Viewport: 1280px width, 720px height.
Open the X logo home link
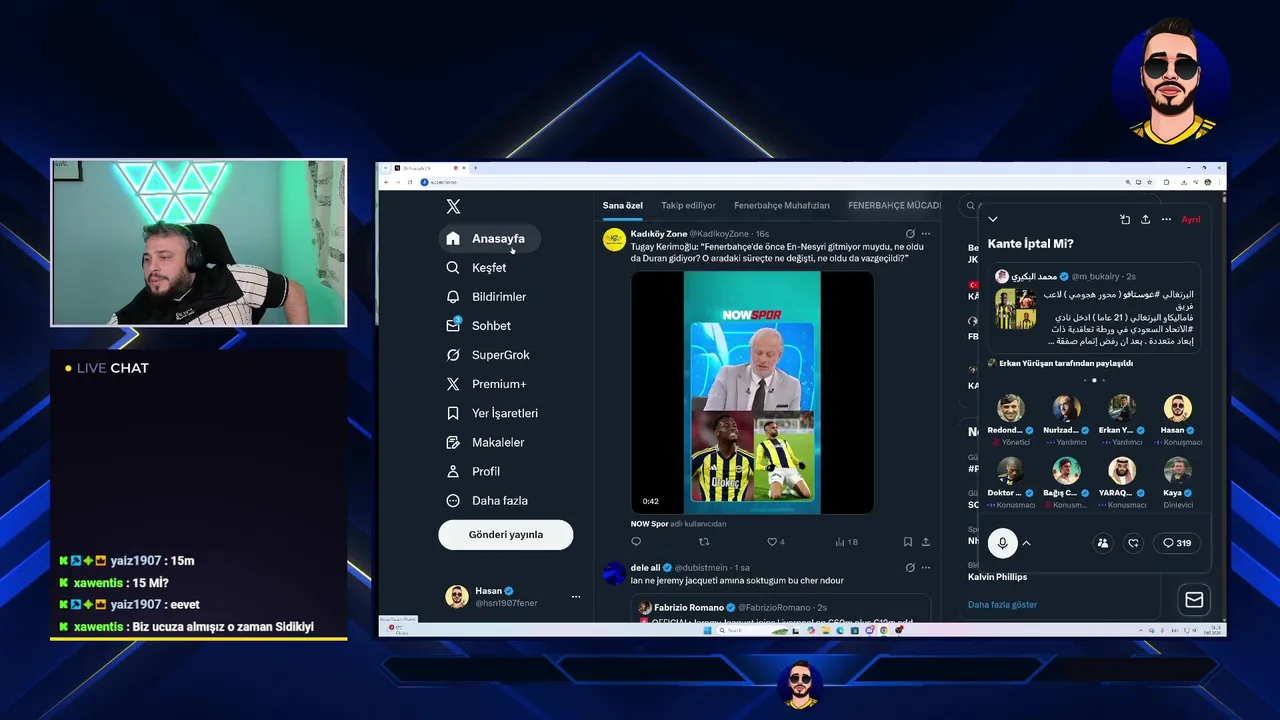coord(453,206)
